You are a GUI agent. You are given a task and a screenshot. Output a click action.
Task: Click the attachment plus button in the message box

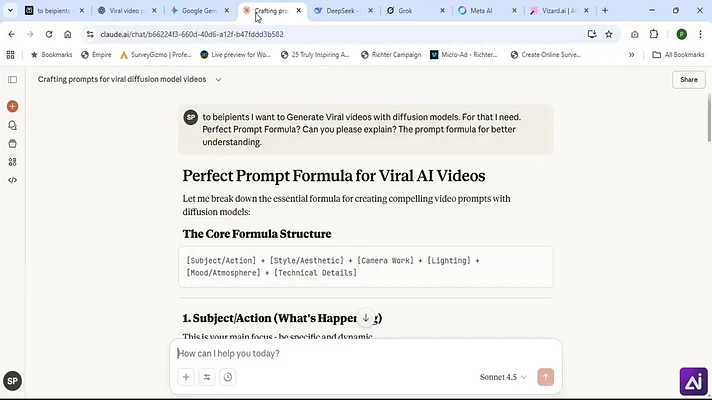pos(186,377)
